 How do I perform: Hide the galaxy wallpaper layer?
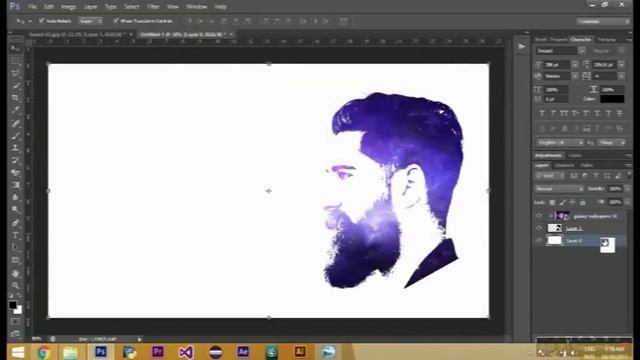(539, 216)
